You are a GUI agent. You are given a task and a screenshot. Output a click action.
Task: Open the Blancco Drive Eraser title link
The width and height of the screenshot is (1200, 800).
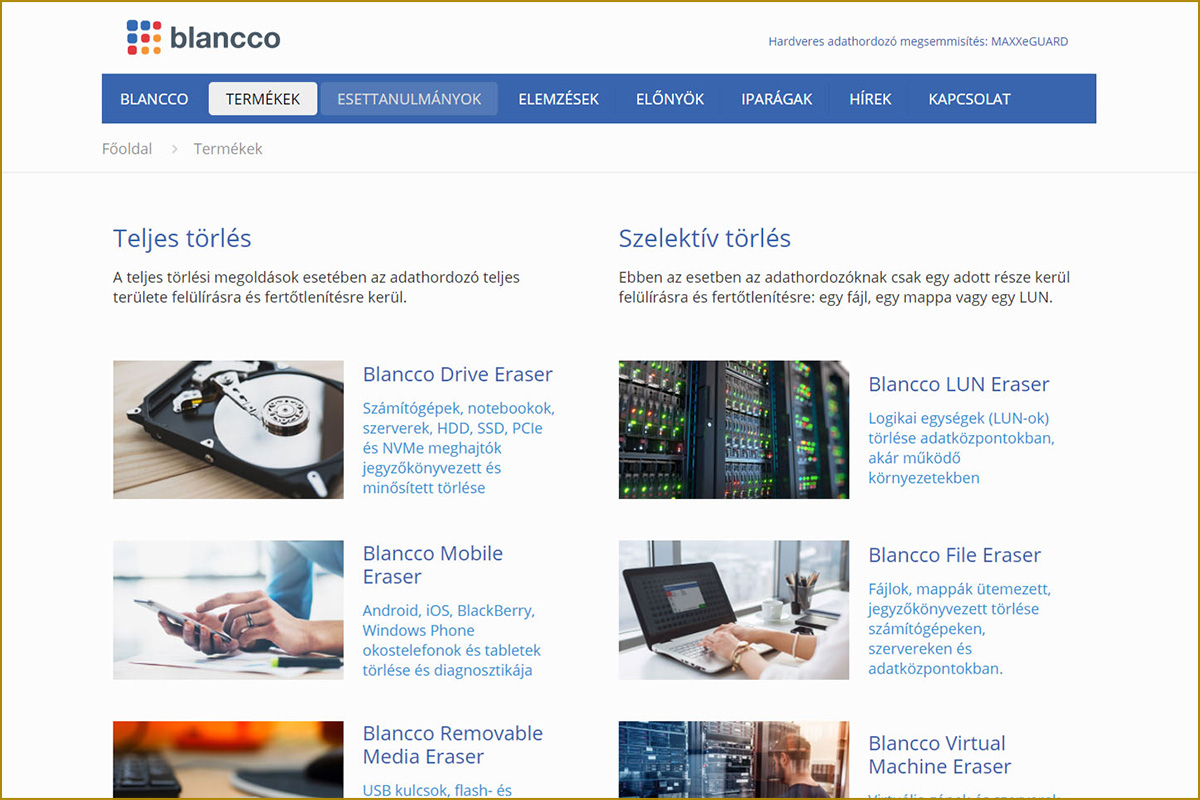[458, 375]
